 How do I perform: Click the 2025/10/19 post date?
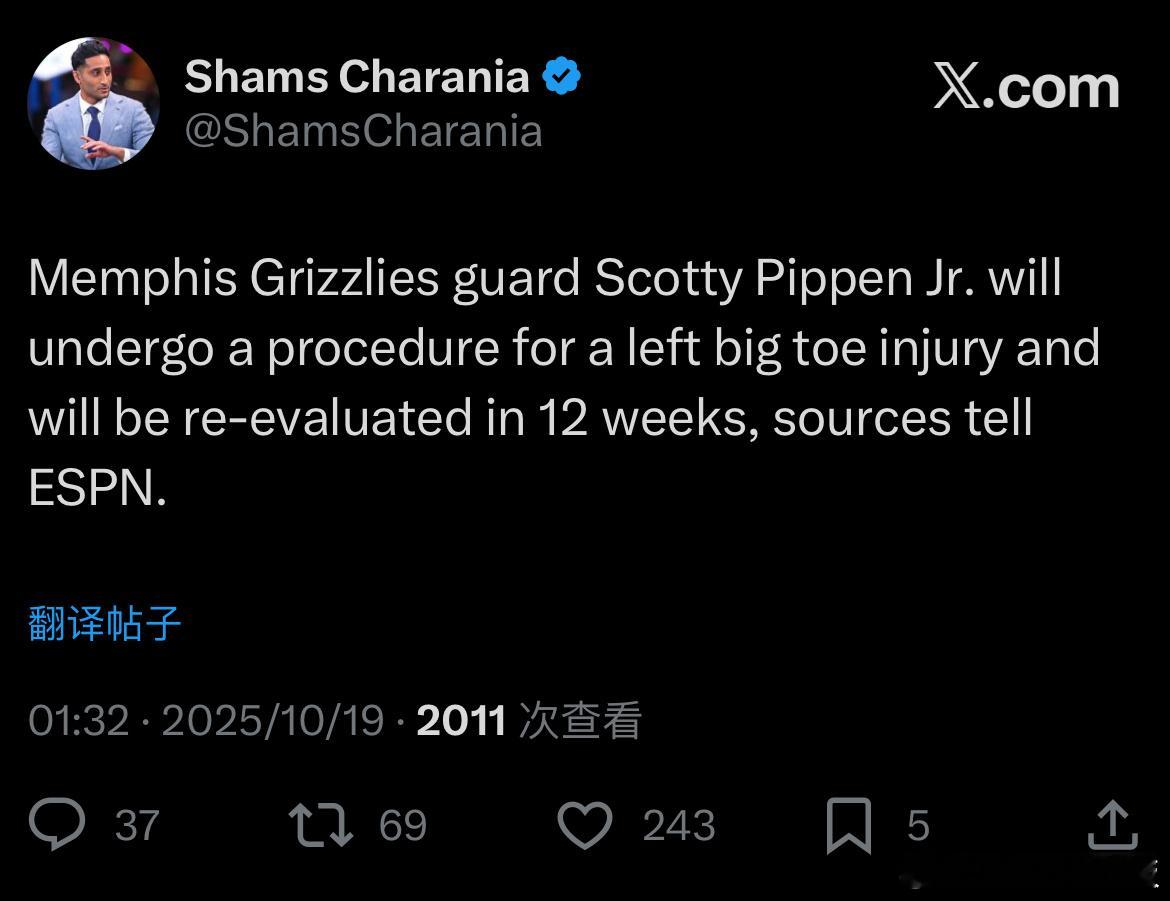click(x=272, y=720)
